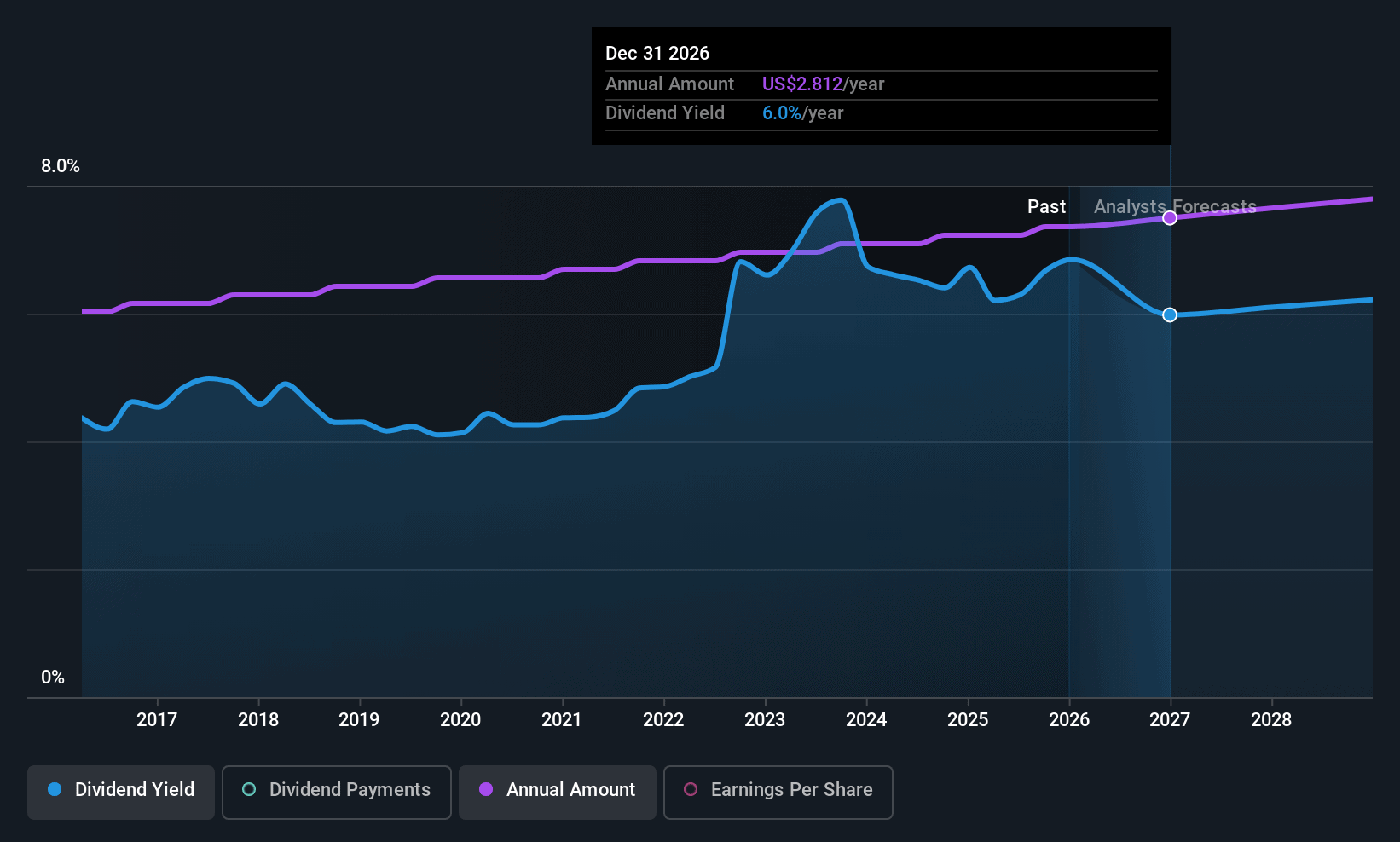This screenshot has width=1400, height=842.
Task: Click the blue Dividend Yield data point marker
Action: [1170, 315]
